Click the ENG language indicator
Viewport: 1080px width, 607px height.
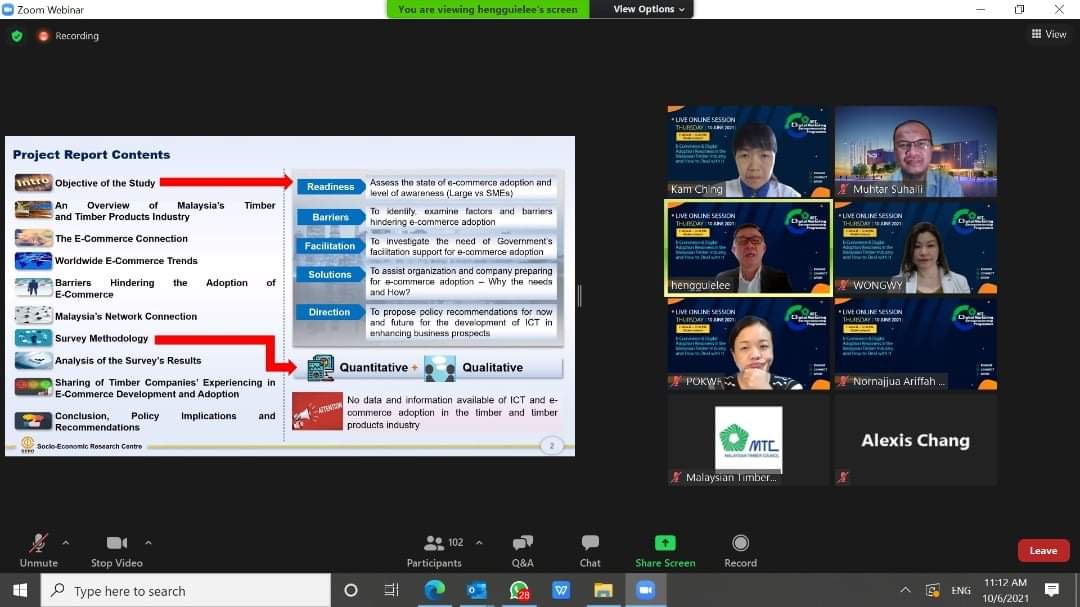coord(961,590)
